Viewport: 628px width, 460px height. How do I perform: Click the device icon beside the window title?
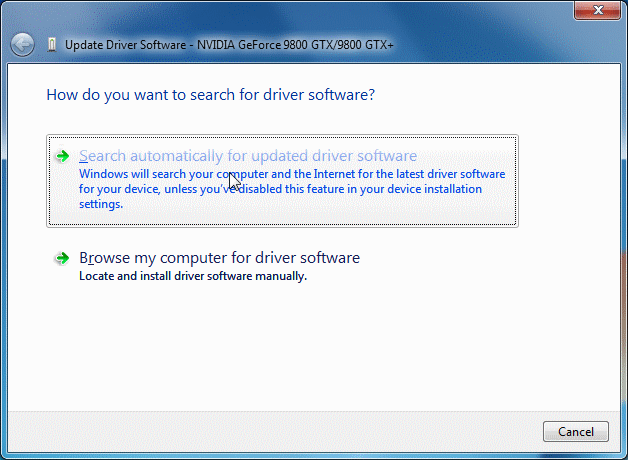click(x=52, y=44)
